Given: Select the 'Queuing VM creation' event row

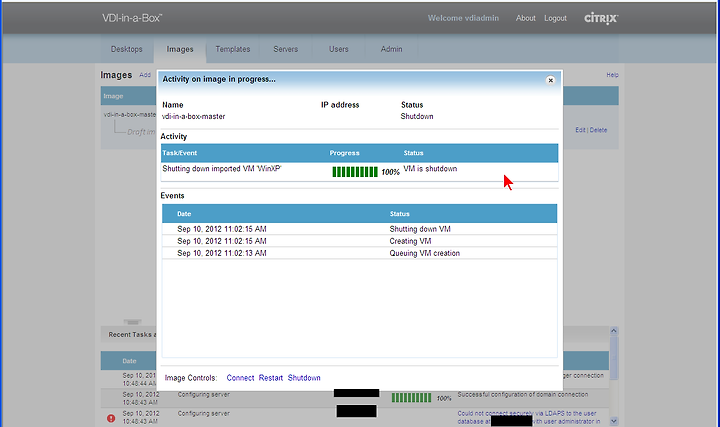Looking at the screenshot, I should point(360,253).
